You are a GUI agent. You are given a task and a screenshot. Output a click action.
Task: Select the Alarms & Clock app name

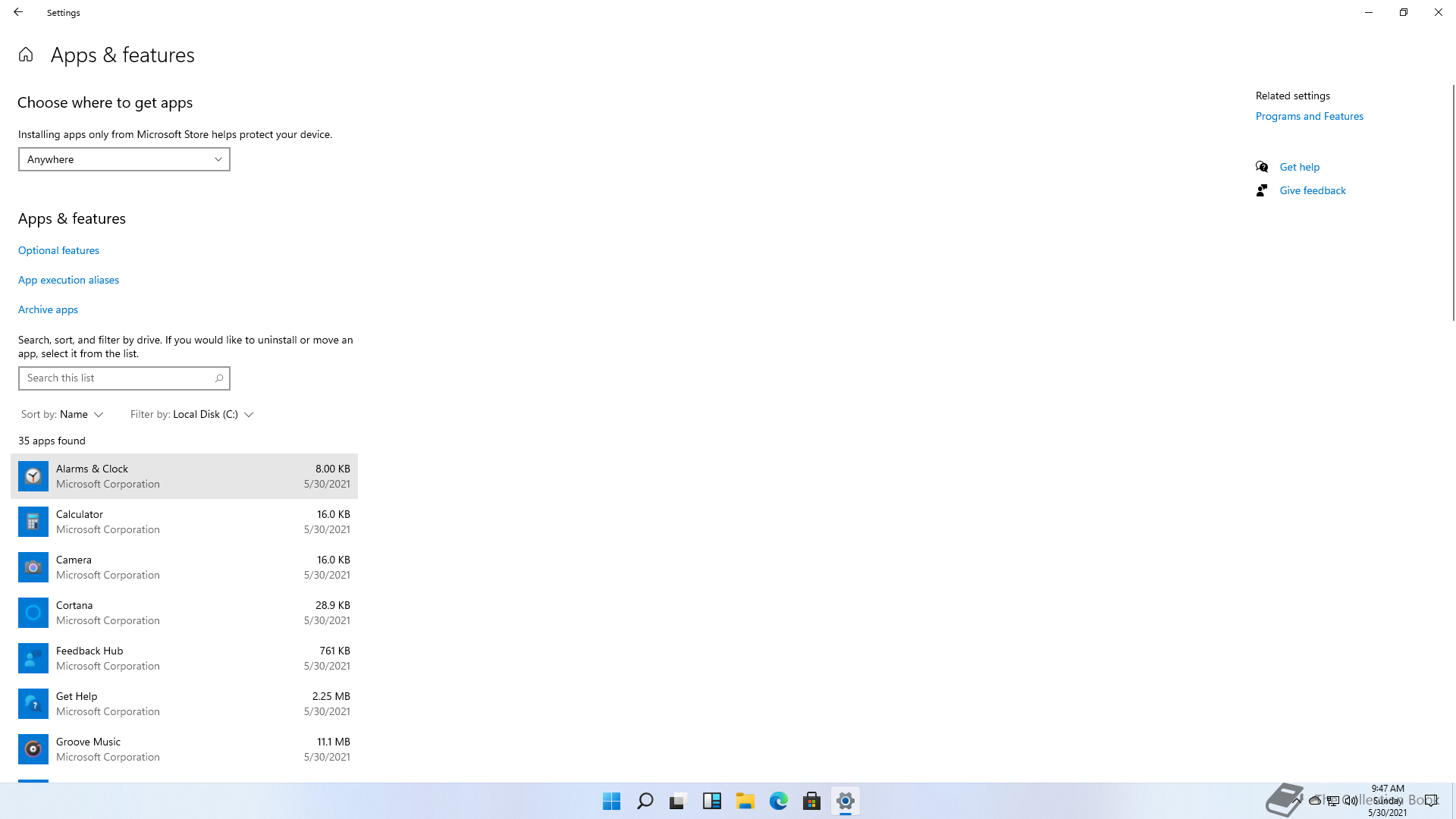coord(92,469)
